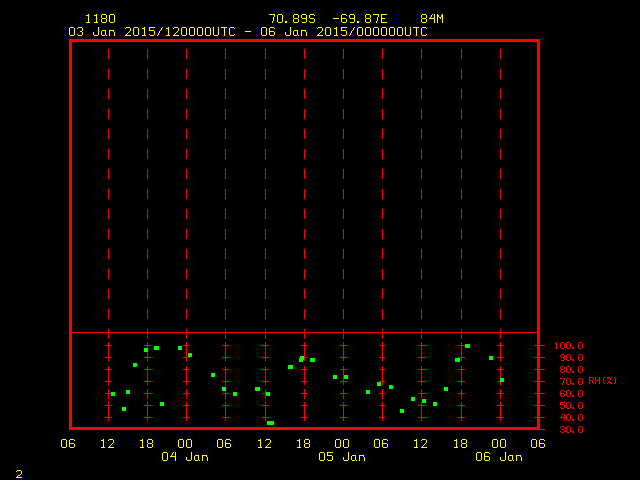
Task: Select the RH(%) axis label
Action: pyautogui.click(x=602, y=381)
